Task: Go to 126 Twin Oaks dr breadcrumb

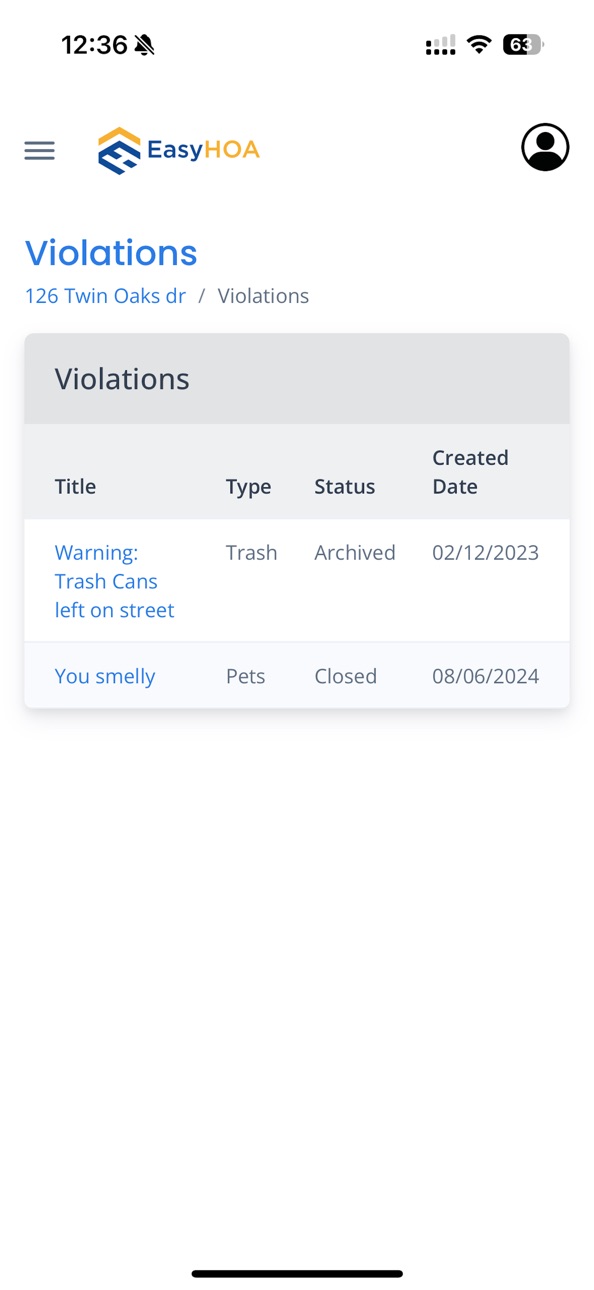Action: point(105,296)
